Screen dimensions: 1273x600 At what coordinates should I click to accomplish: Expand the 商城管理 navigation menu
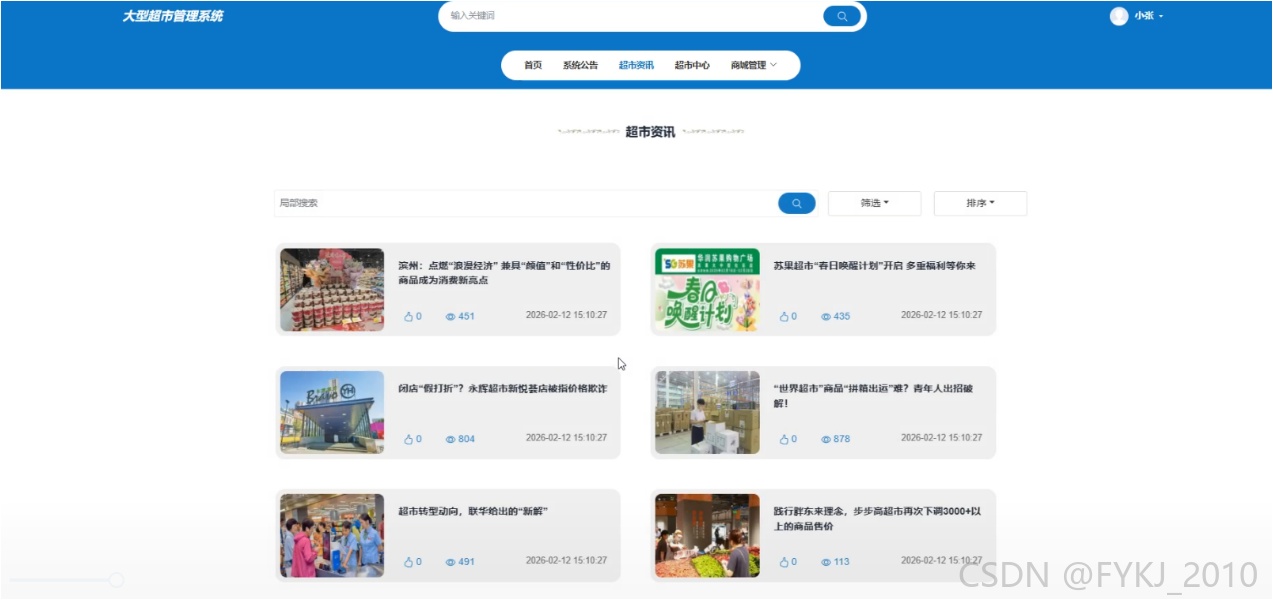(x=753, y=65)
